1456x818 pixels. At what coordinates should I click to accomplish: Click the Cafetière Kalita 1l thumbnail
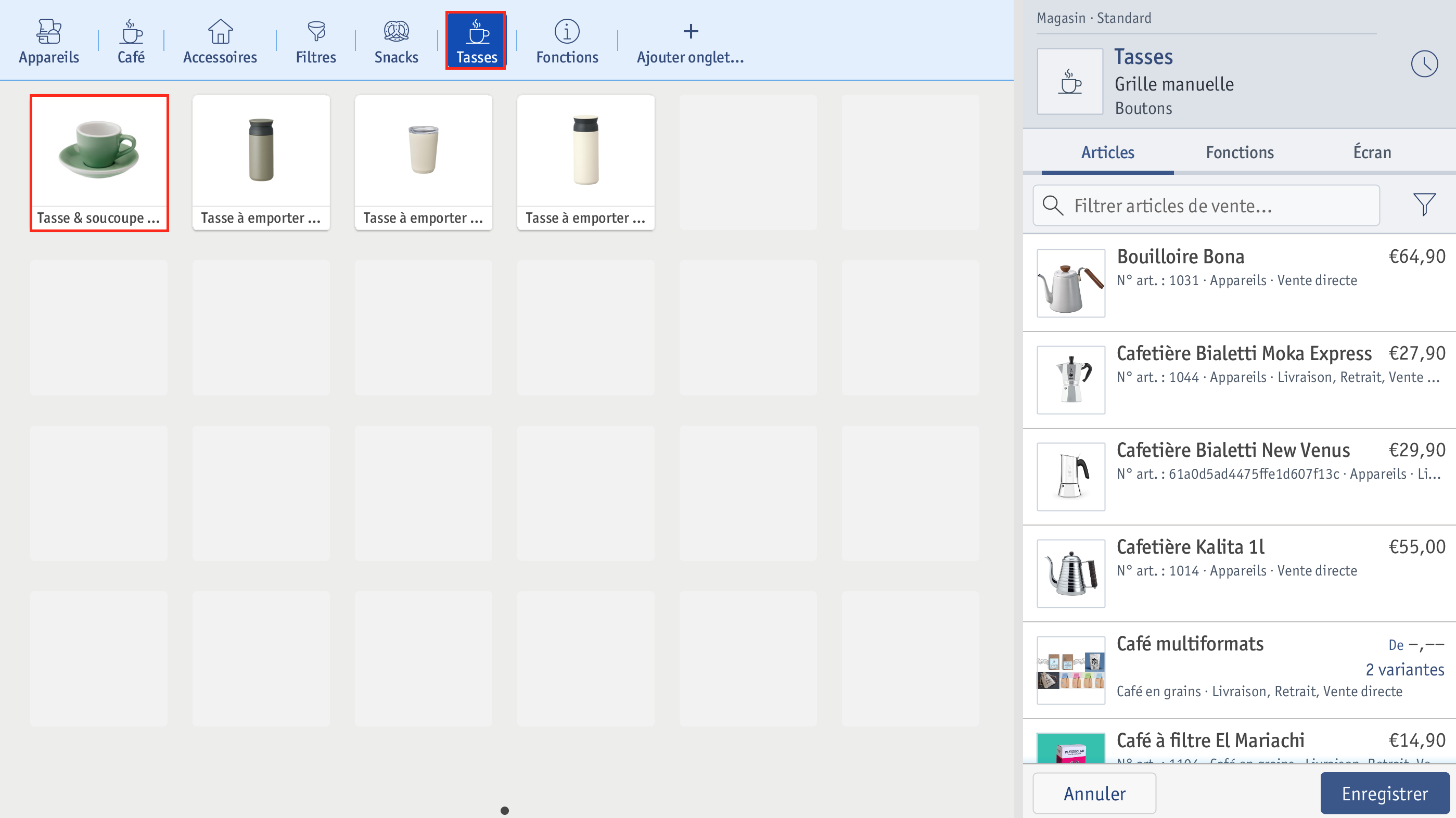point(1070,573)
